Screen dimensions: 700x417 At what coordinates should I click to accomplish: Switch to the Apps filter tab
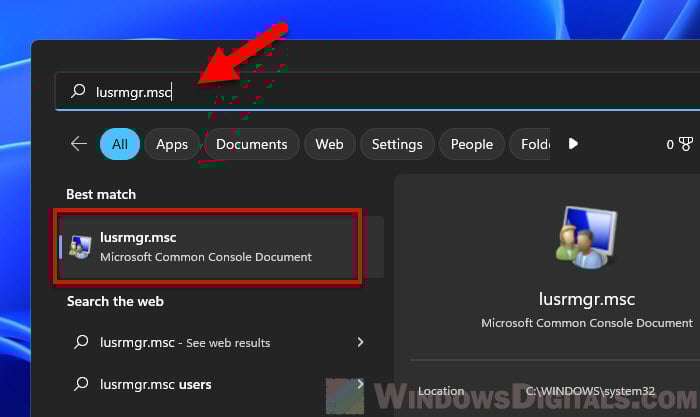172,144
